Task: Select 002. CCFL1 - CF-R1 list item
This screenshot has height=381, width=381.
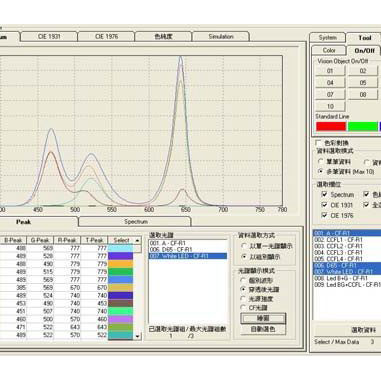Action: (x=347, y=240)
